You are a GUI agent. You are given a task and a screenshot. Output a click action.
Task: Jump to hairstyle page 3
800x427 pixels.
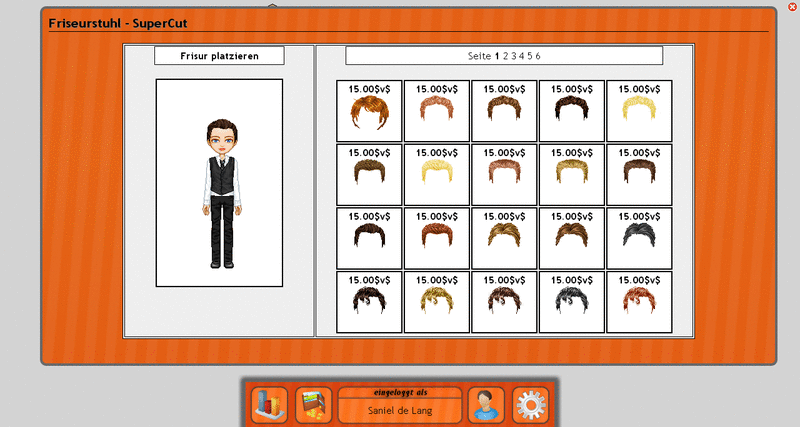[513, 56]
